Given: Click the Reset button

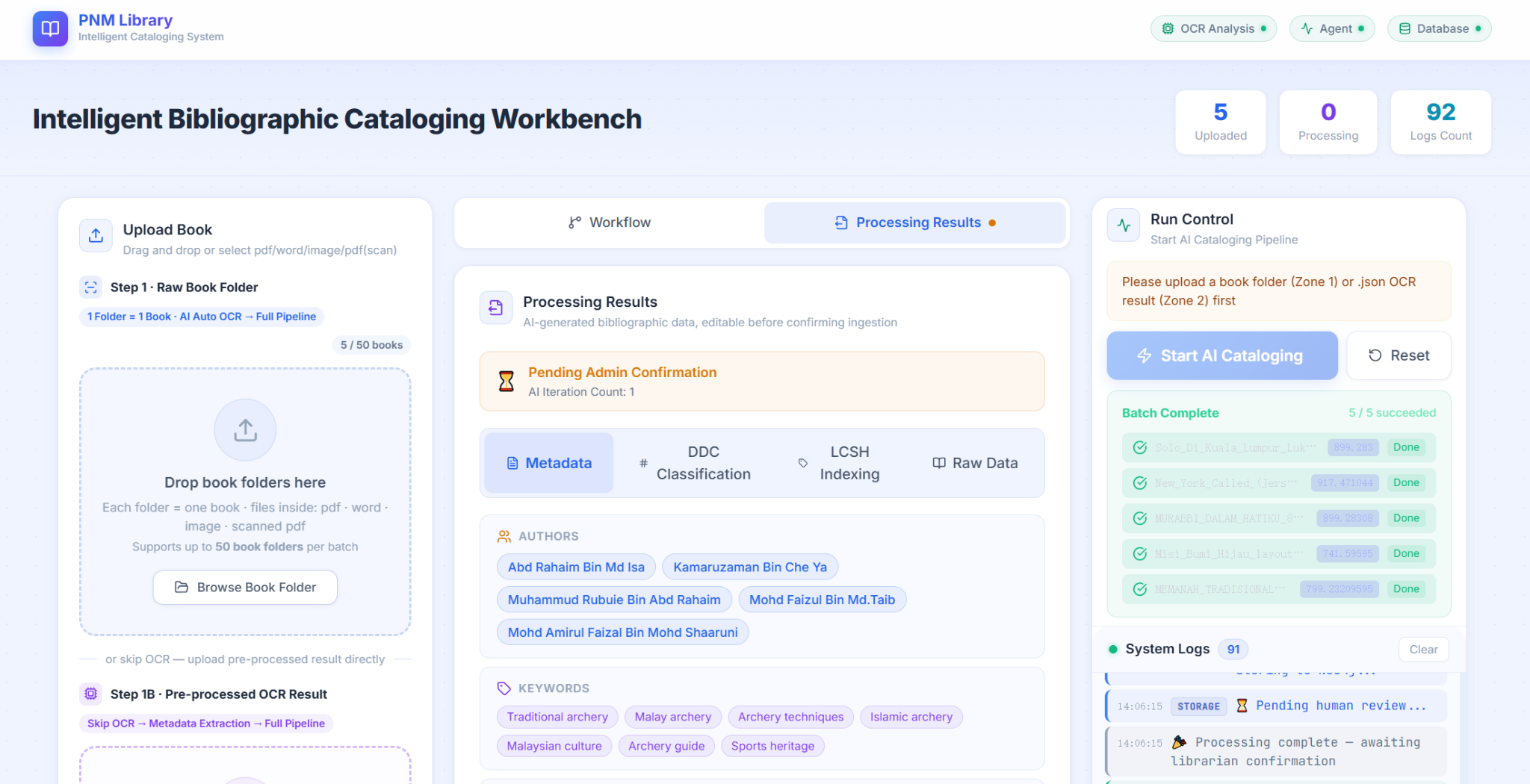Looking at the screenshot, I should [1399, 355].
